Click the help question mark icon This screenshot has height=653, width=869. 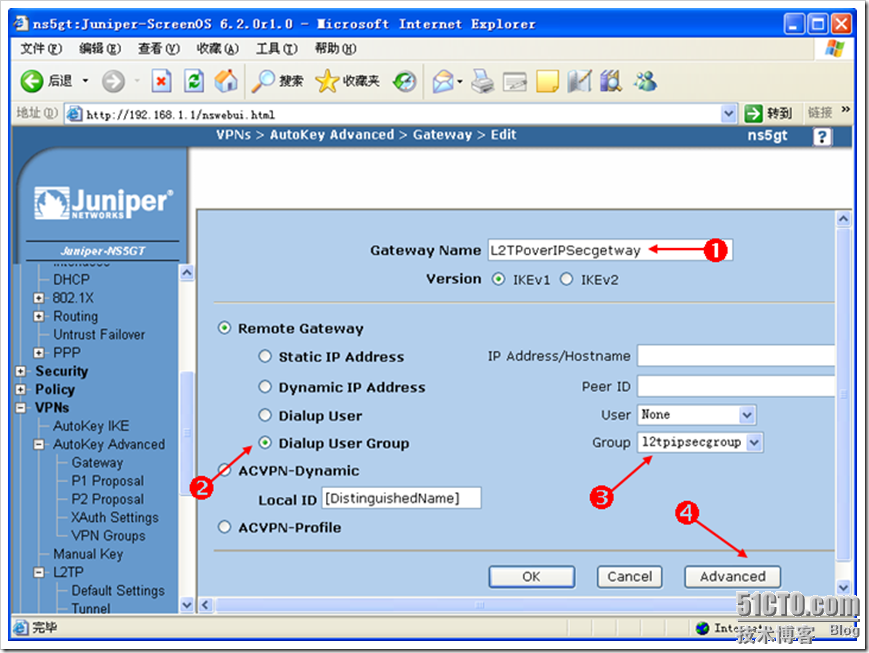tap(822, 136)
